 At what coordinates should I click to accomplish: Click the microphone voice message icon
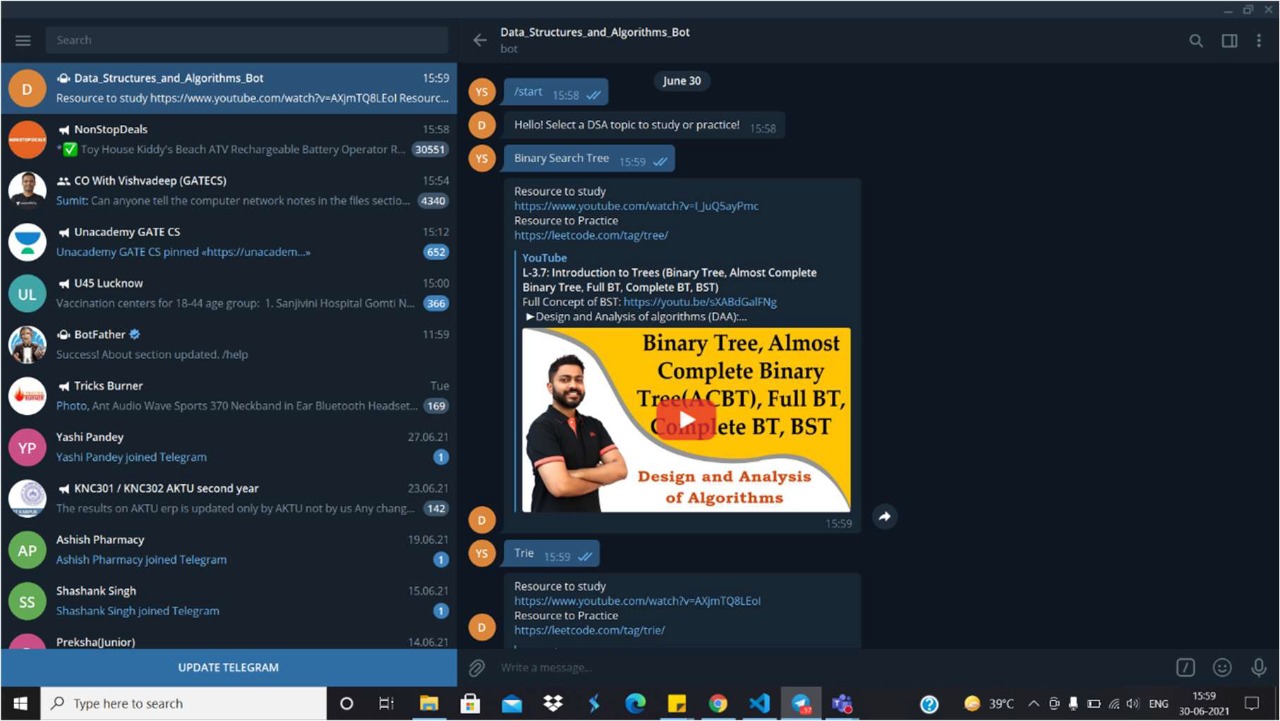(x=1259, y=667)
